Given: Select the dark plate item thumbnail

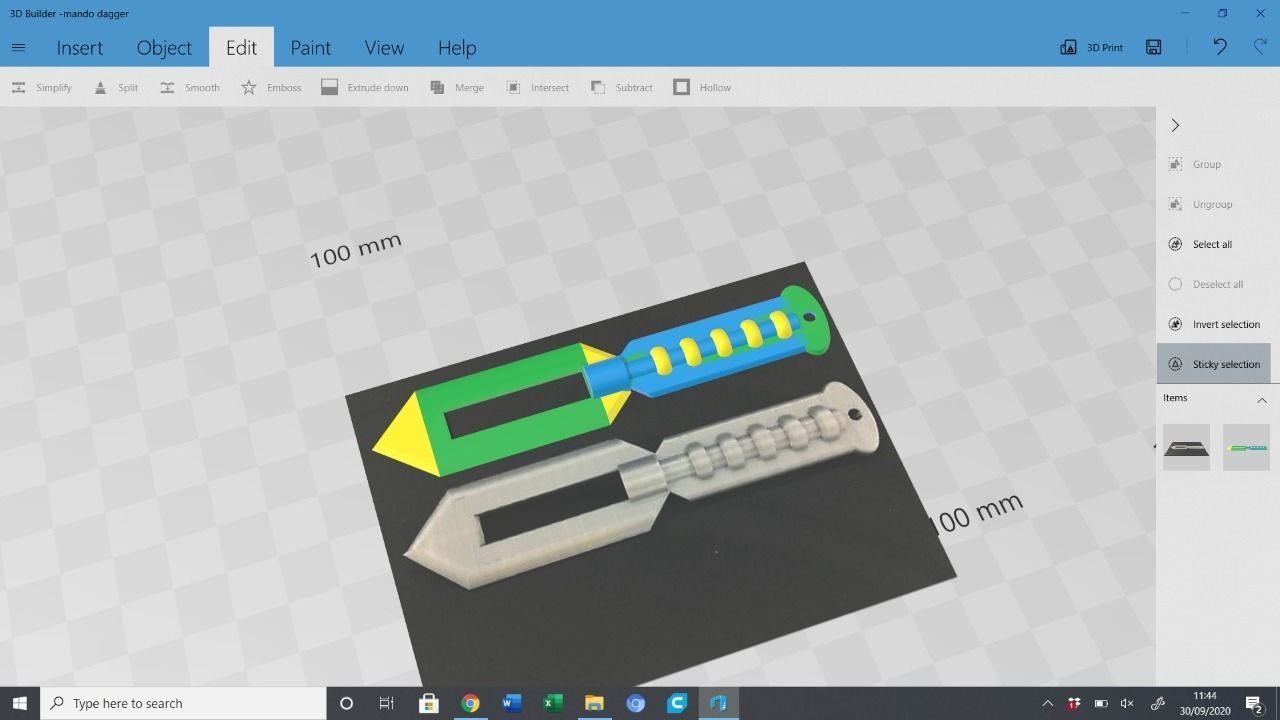Looking at the screenshot, I should tap(1186, 447).
